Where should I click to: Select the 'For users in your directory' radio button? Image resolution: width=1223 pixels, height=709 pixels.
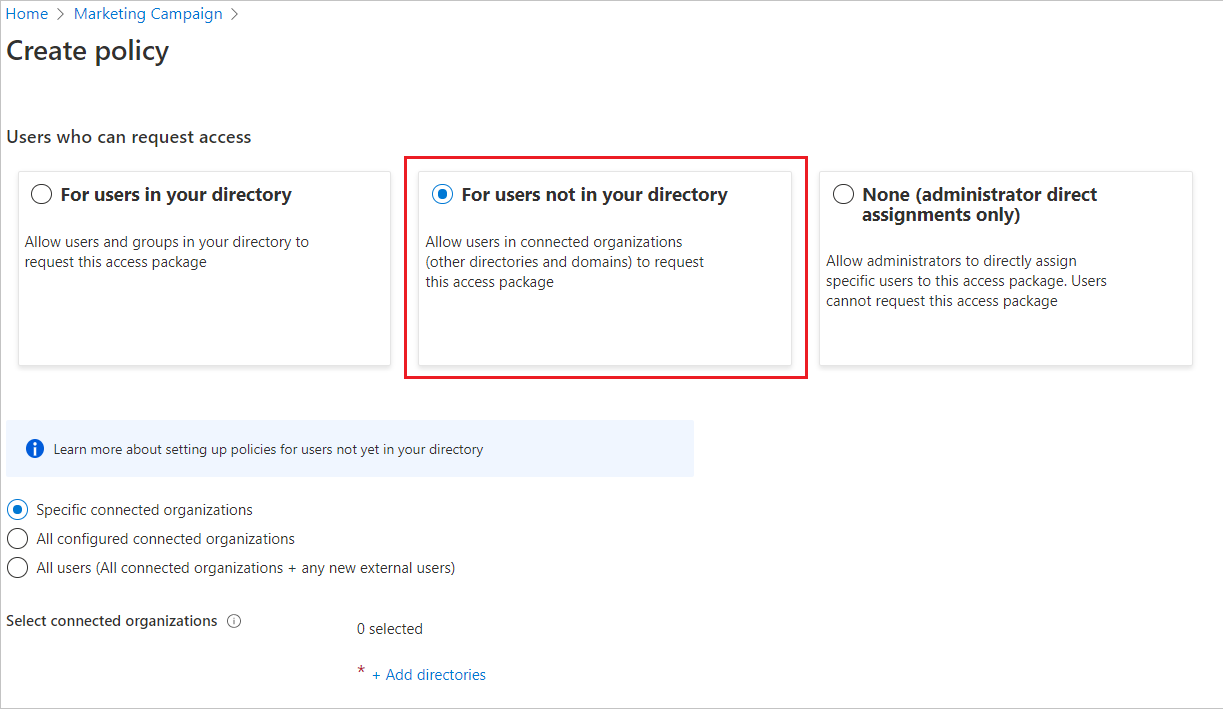40,194
